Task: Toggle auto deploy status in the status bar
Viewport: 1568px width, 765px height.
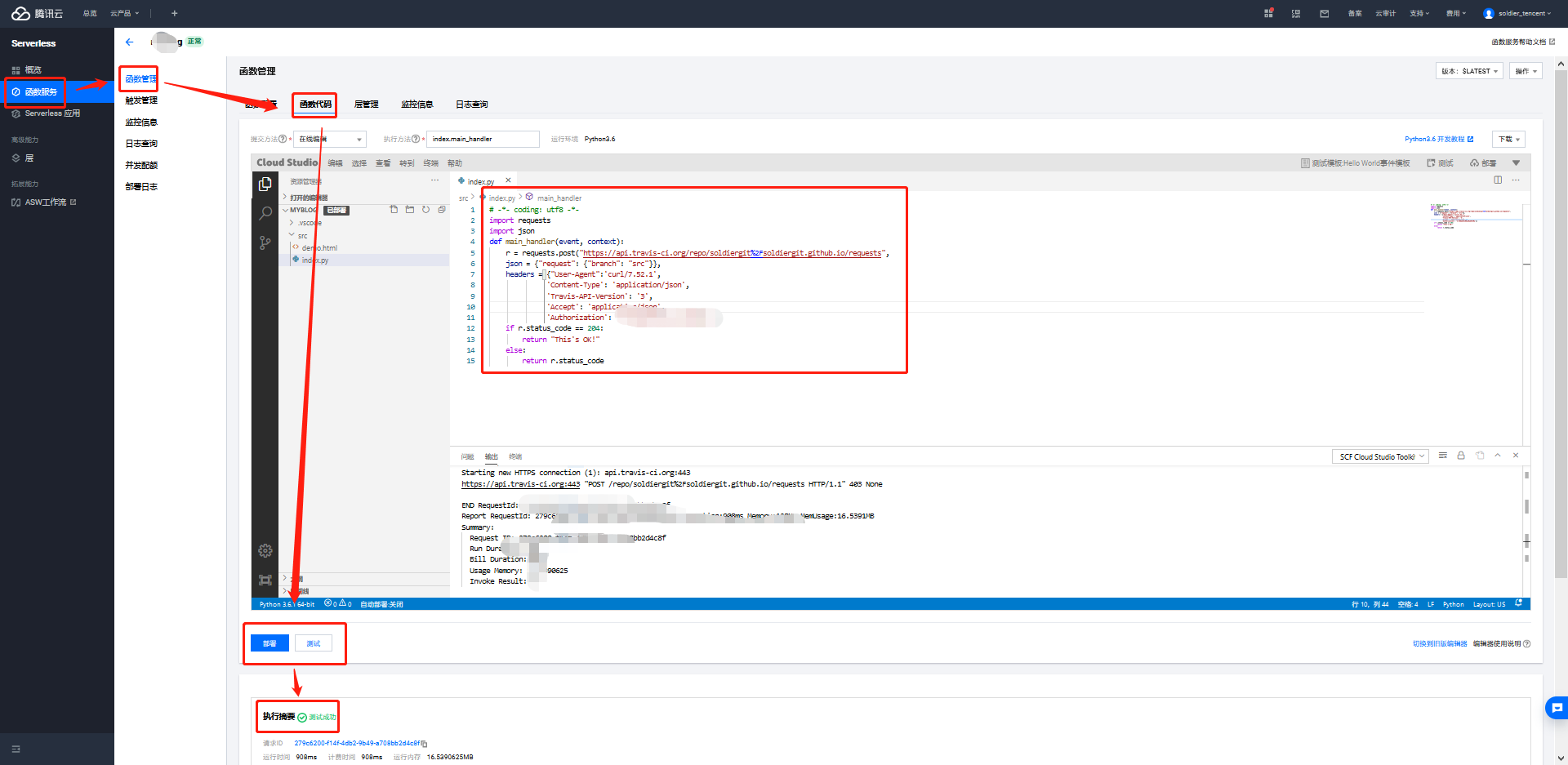Action: click(x=381, y=604)
